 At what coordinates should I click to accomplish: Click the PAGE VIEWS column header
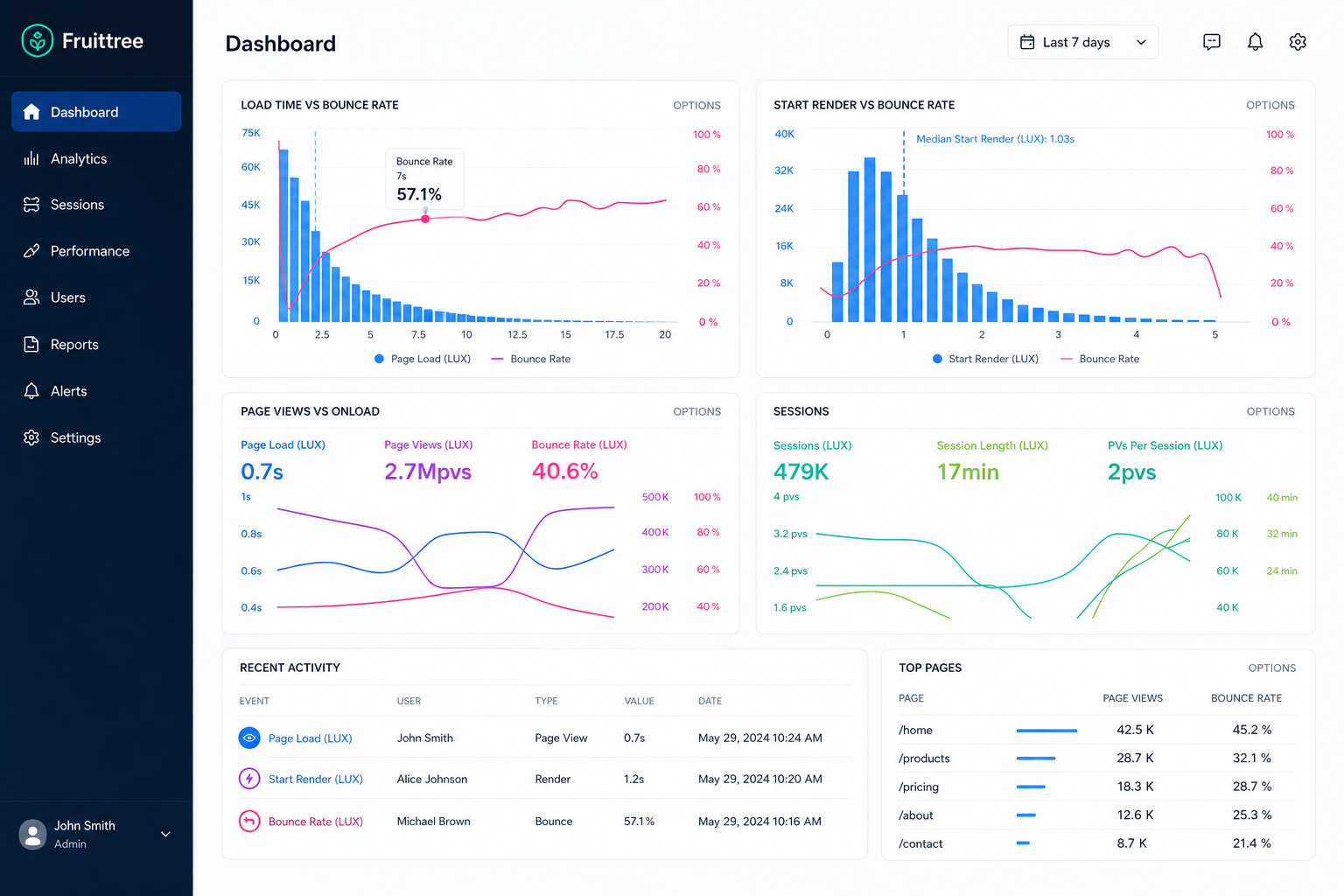tap(1132, 698)
